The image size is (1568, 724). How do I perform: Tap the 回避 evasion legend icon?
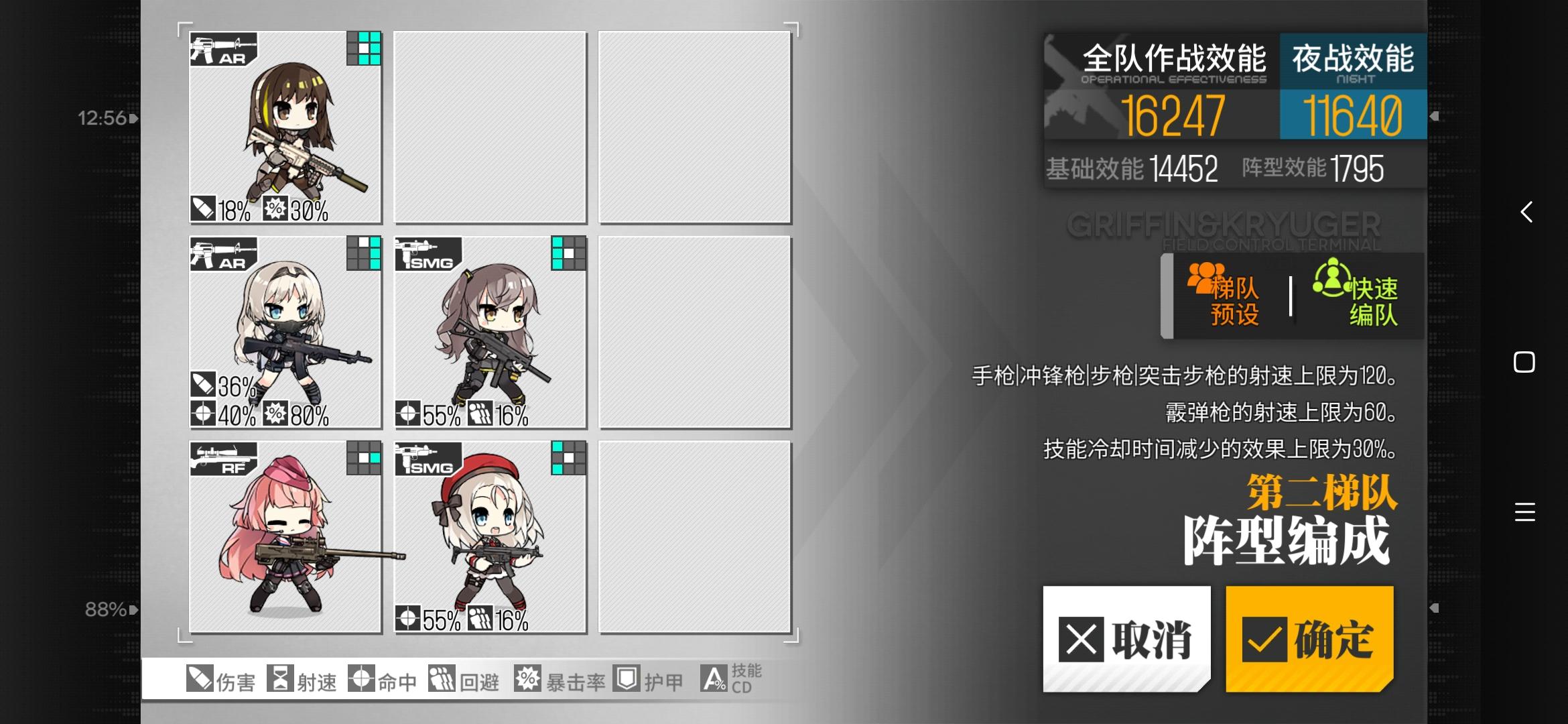coord(442,678)
